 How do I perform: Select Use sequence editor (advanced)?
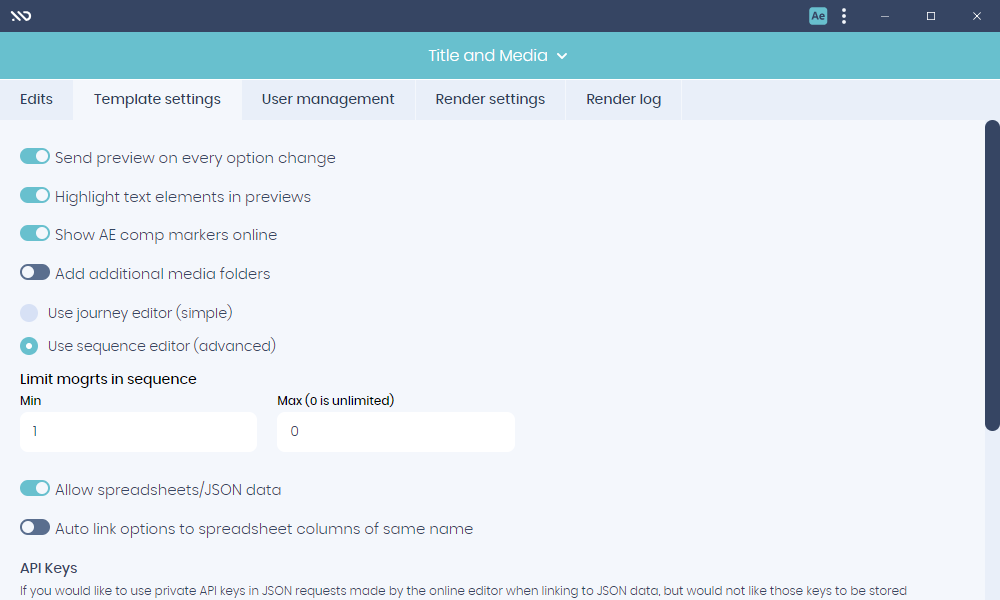pyautogui.click(x=30, y=346)
